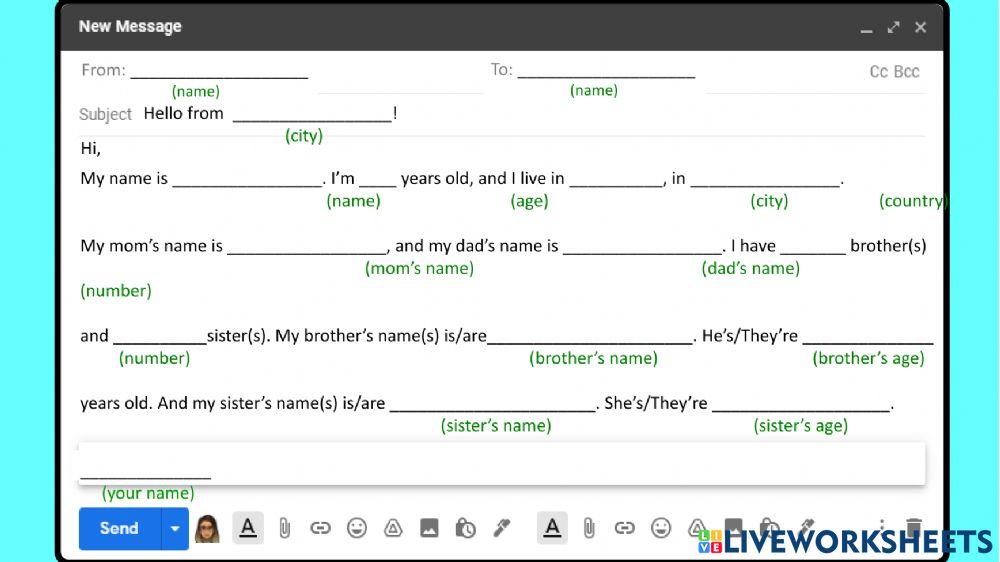Click the Hi, greeting text
Image resolution: width=1000 pixels, height=562 pixels.
[91, 149]
